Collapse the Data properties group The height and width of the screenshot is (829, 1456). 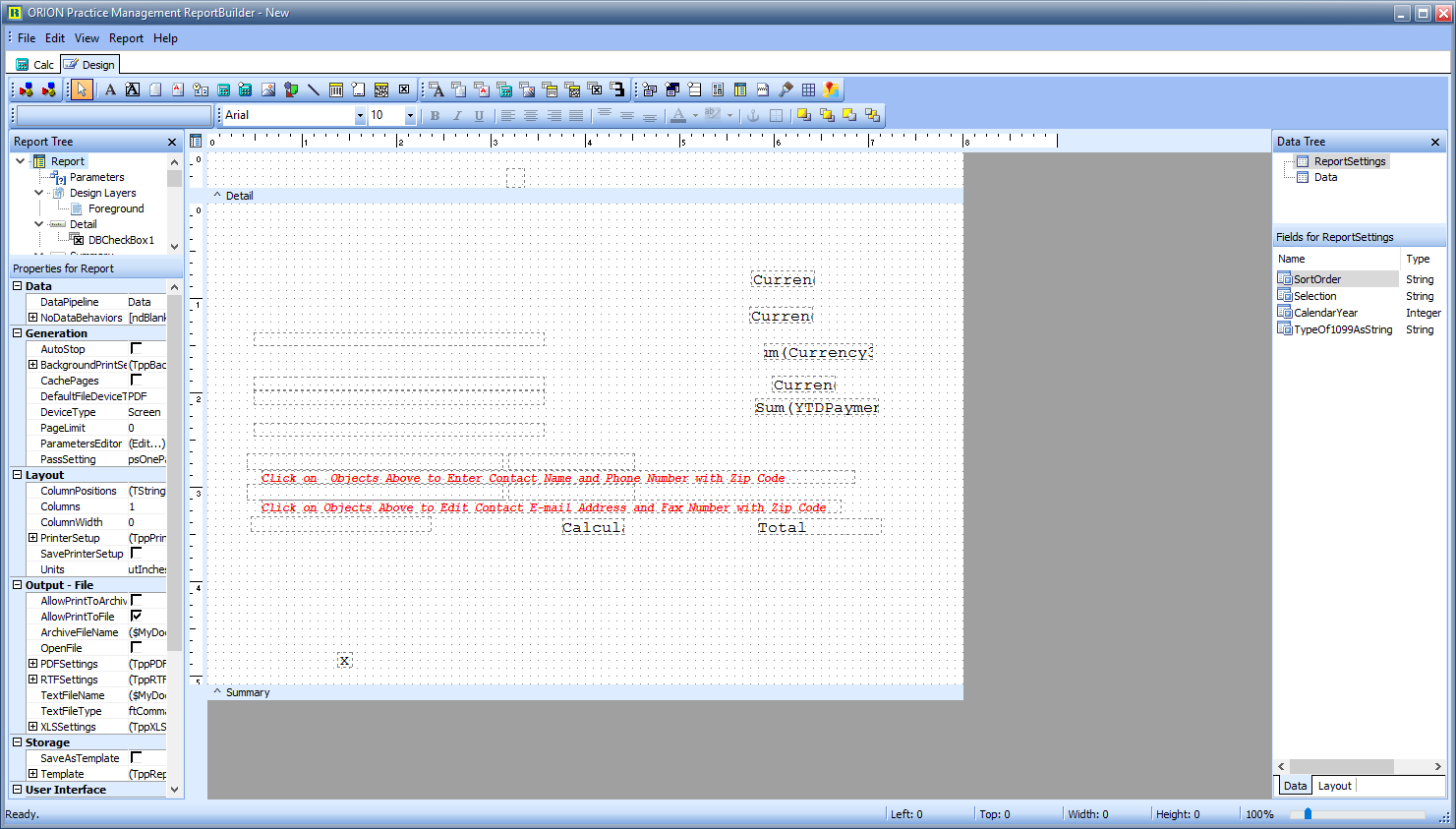tap(17, 286)
